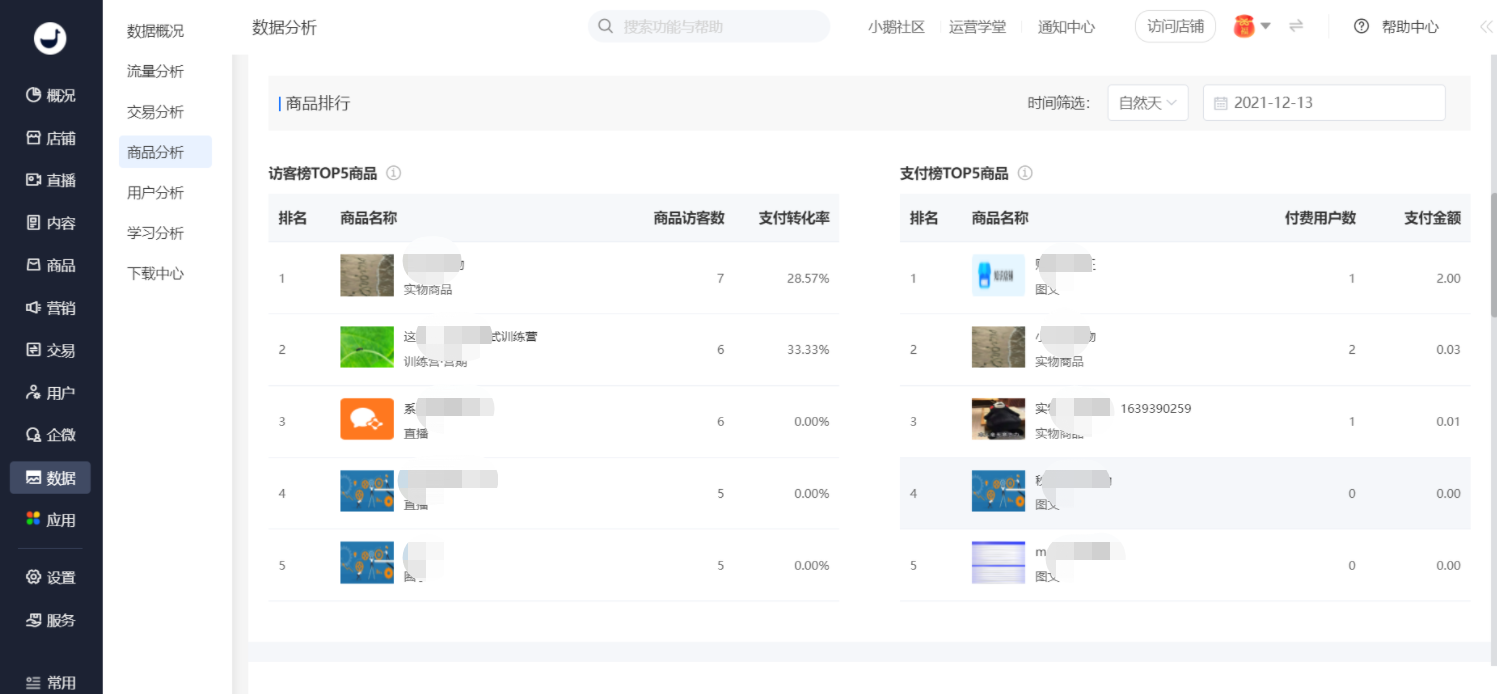Click the 28.57% conversion rate value

(x=808, y=278)
